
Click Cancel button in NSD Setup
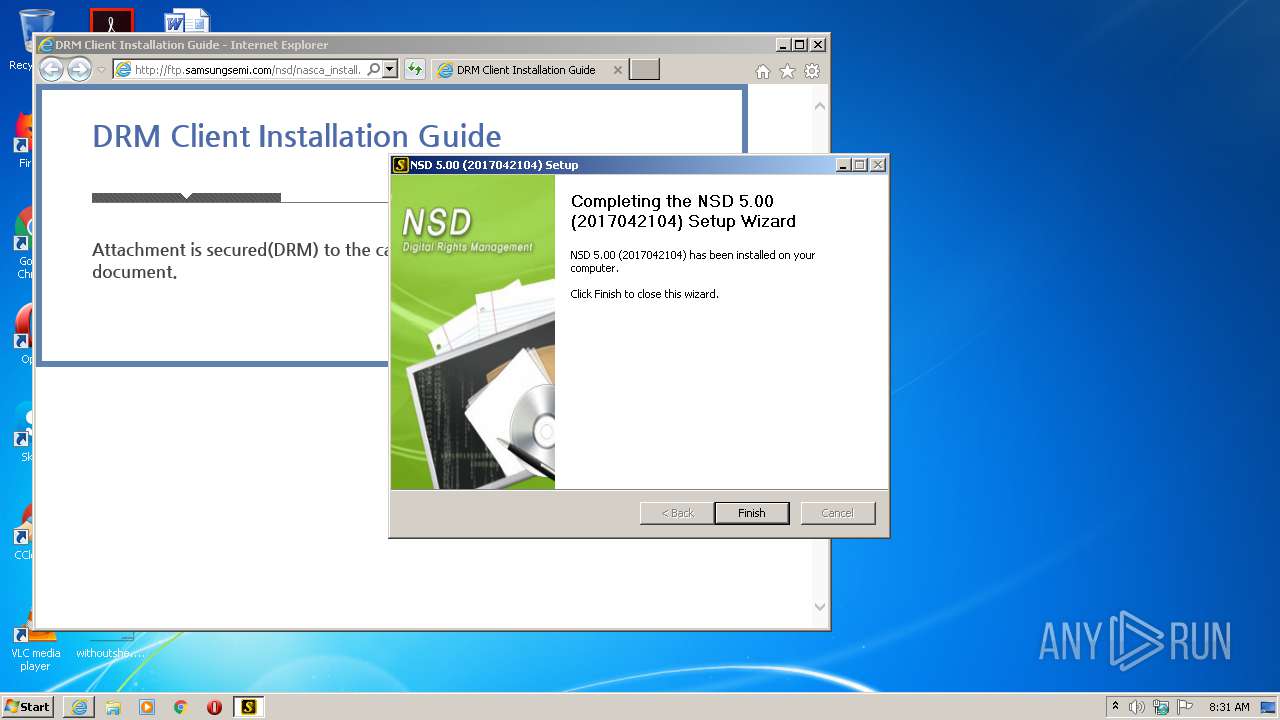pyautogui.click(x=838, y=513)
